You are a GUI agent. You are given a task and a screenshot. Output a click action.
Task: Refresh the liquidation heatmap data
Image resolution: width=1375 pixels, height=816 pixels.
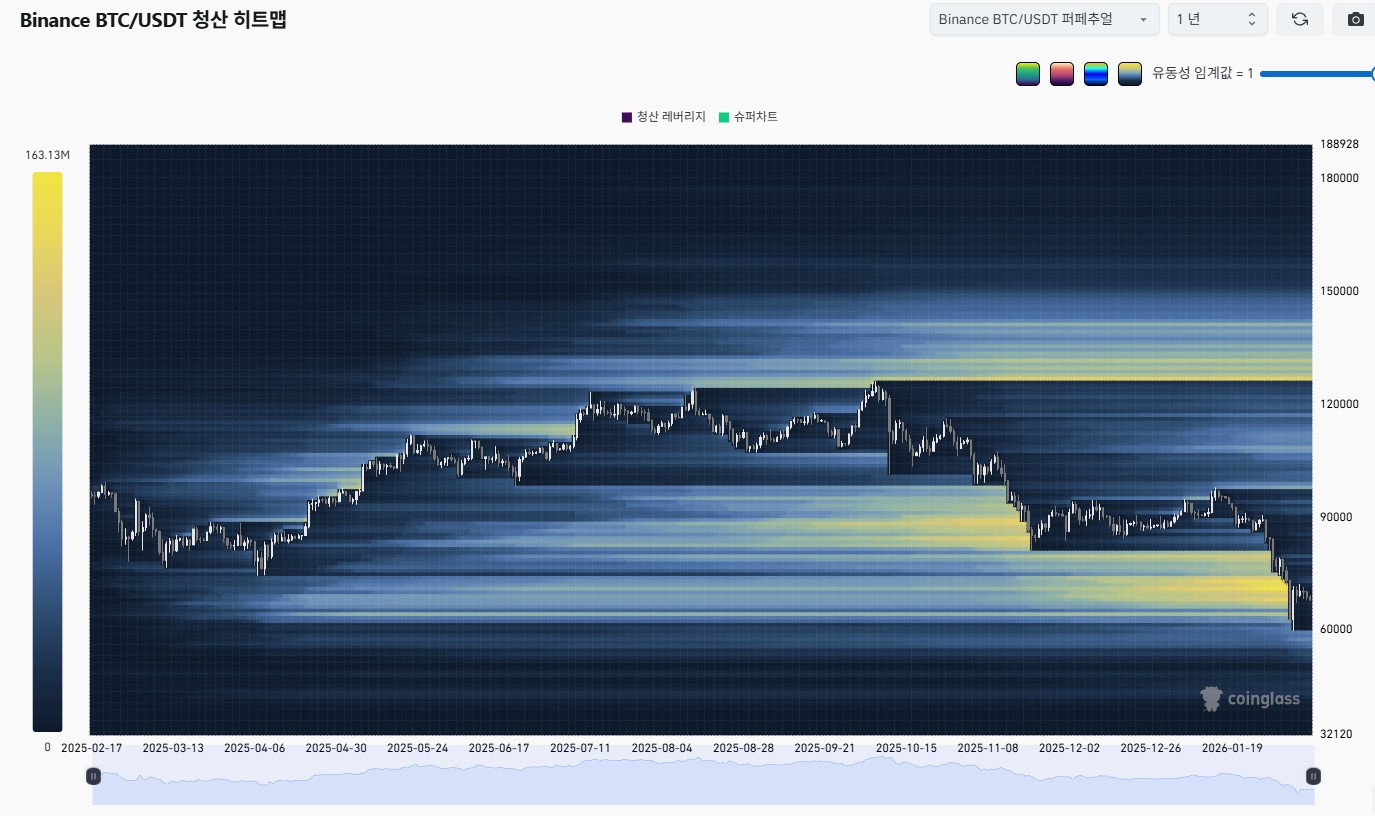tap(1300, 19)
